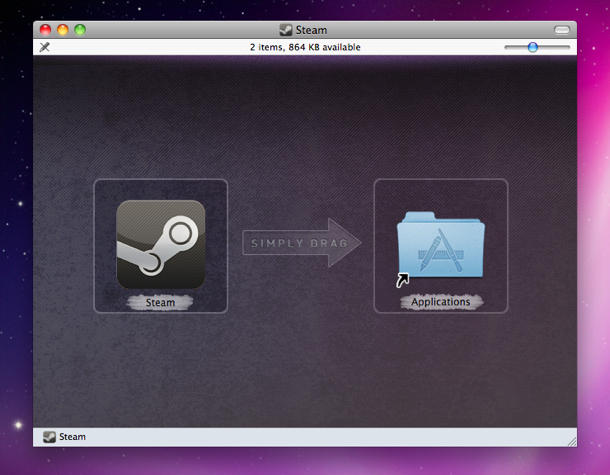The image size is (610, 475).
Task: Click the "2 items, 864 KB available" status text
Action: pyautogui.click(x=305, y=47)
